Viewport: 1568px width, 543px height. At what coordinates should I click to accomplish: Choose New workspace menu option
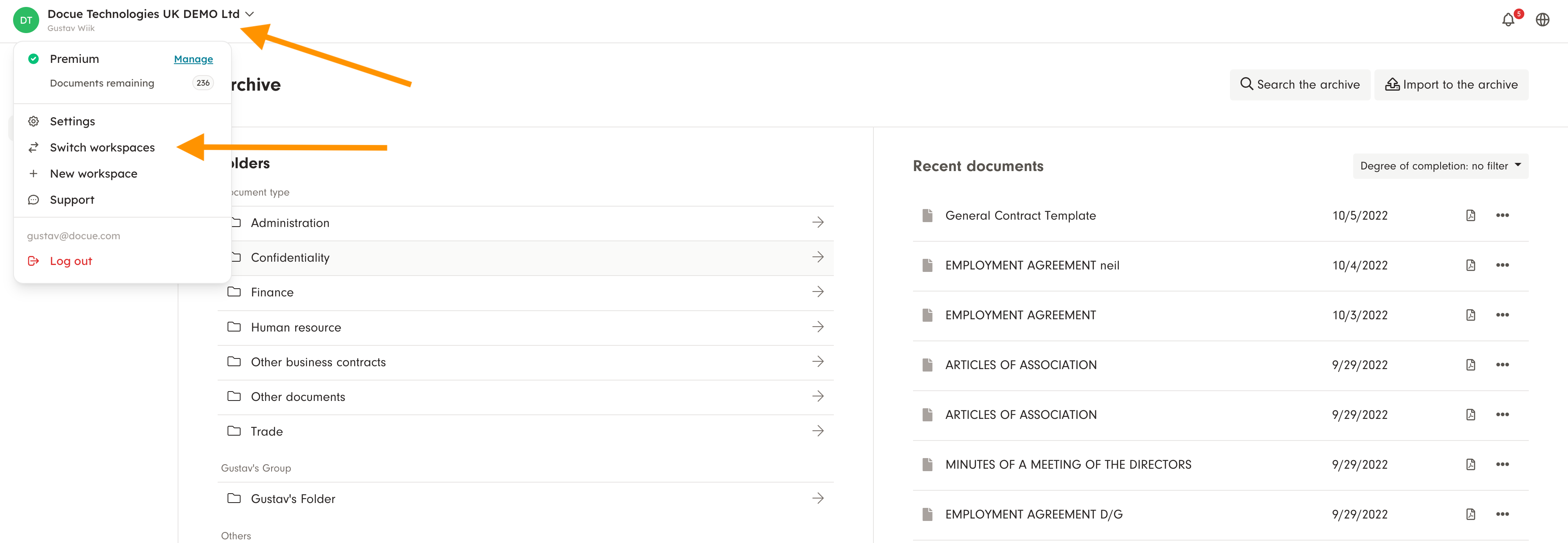click(x=93, y=174)
